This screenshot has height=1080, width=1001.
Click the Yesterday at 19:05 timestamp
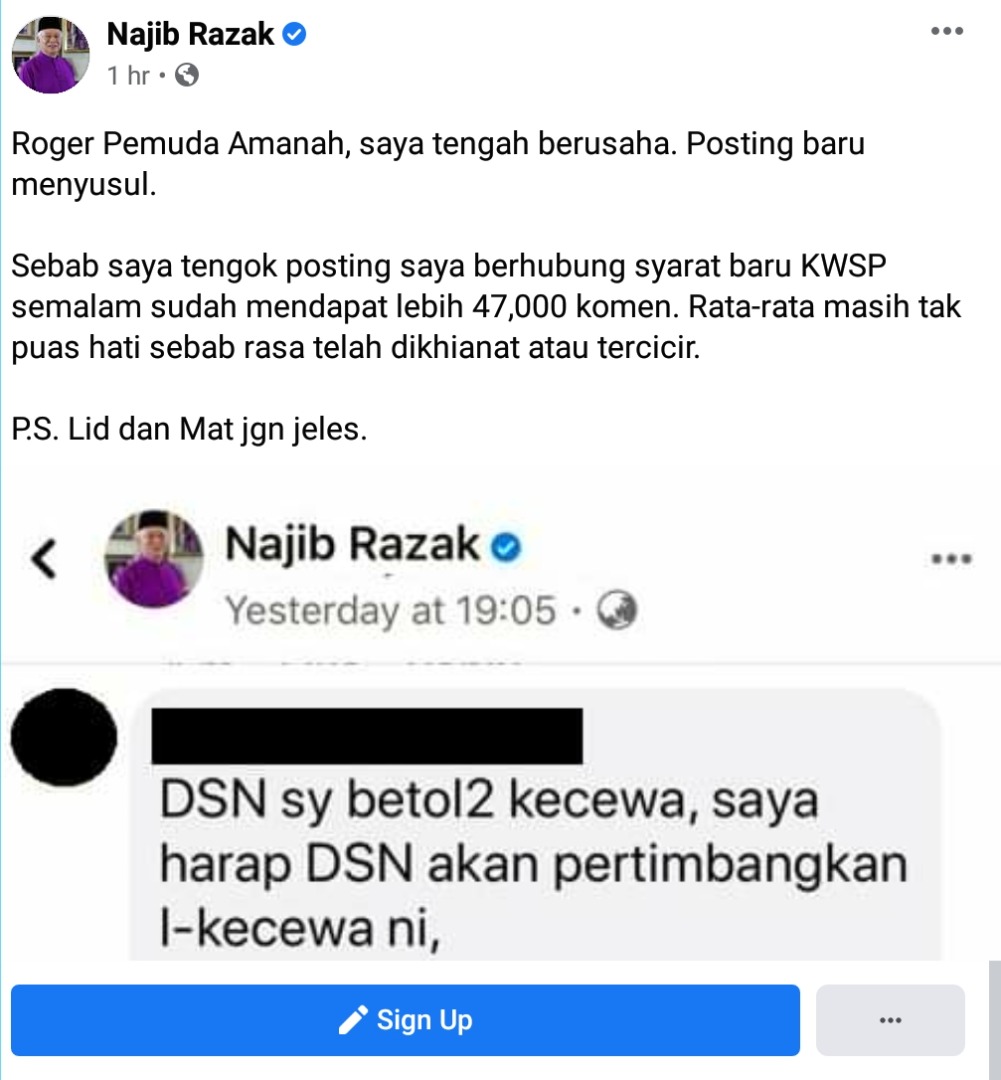(390, 610)
